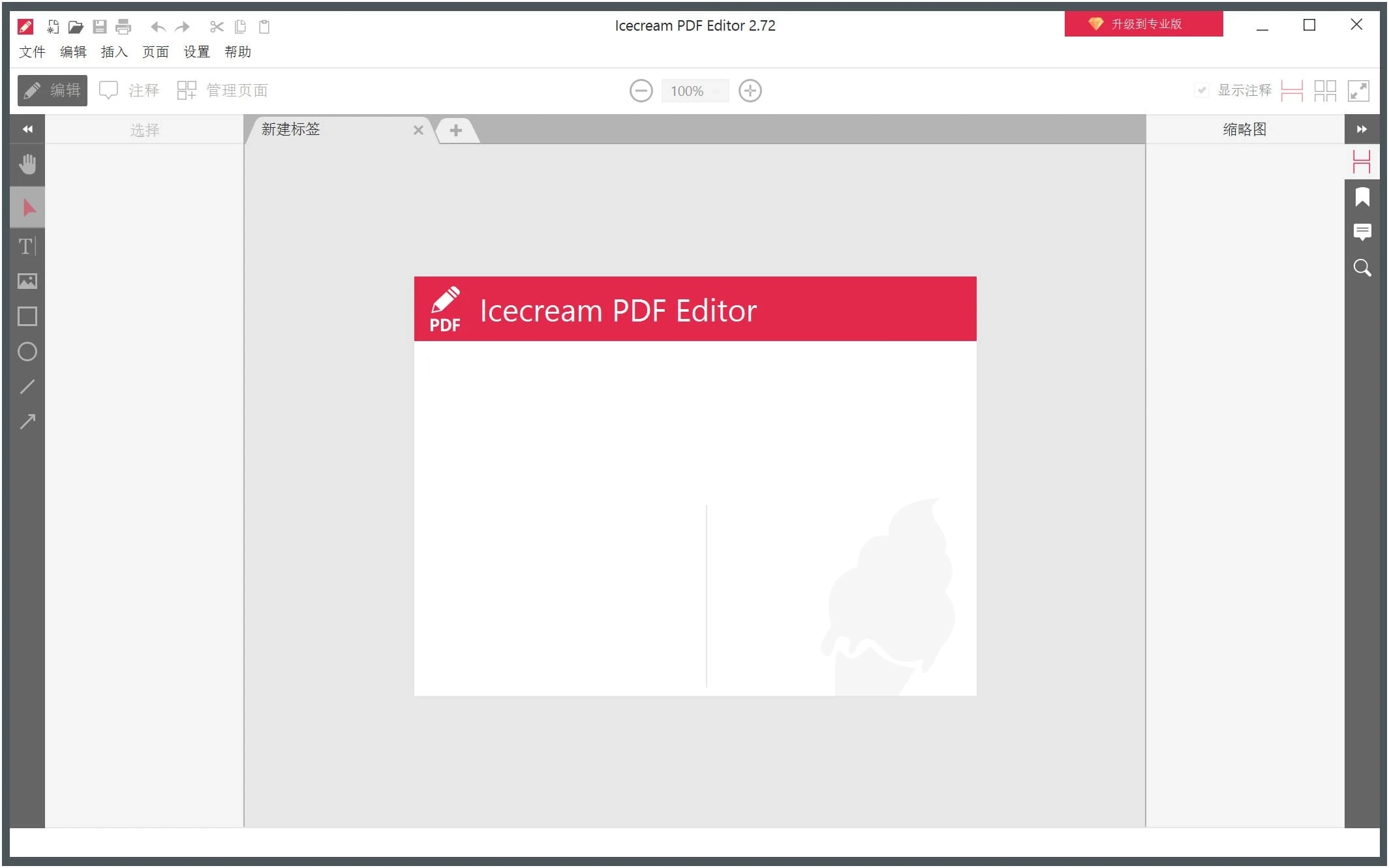Collapse the left tools panel
The width and height of the screenshot is (1389, 868).
click(x=27, y=129)
